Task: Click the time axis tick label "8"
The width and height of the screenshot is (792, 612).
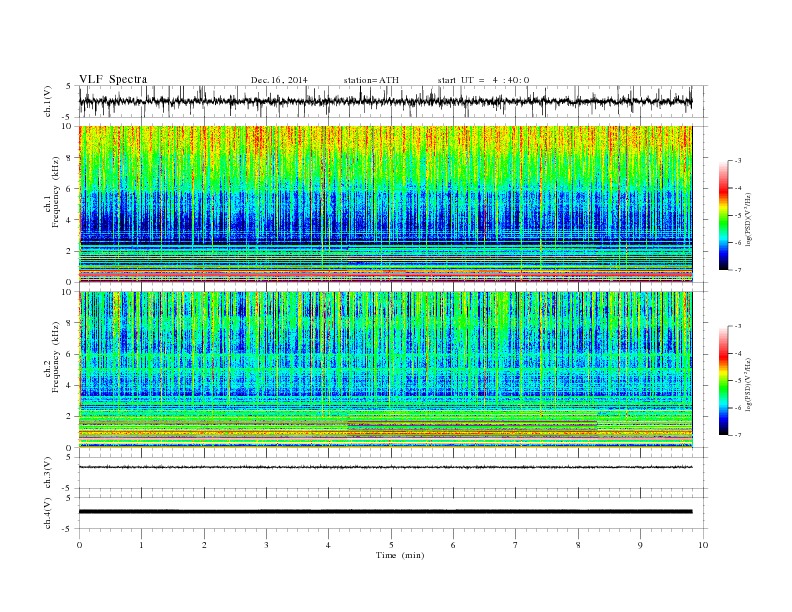Action: pos(578,545)
